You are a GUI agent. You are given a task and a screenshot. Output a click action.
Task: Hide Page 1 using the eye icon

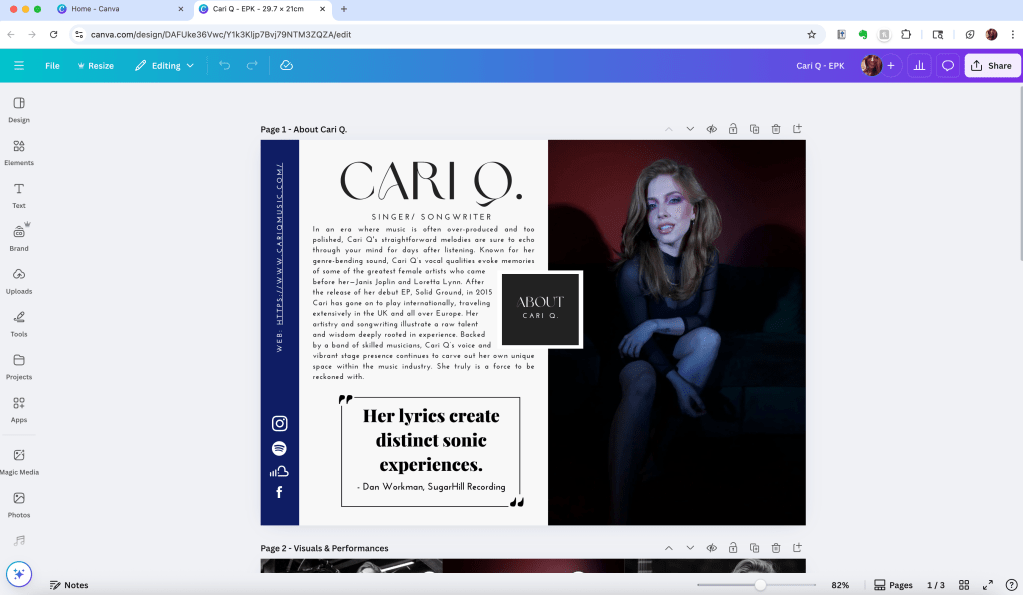click(711, 129)
